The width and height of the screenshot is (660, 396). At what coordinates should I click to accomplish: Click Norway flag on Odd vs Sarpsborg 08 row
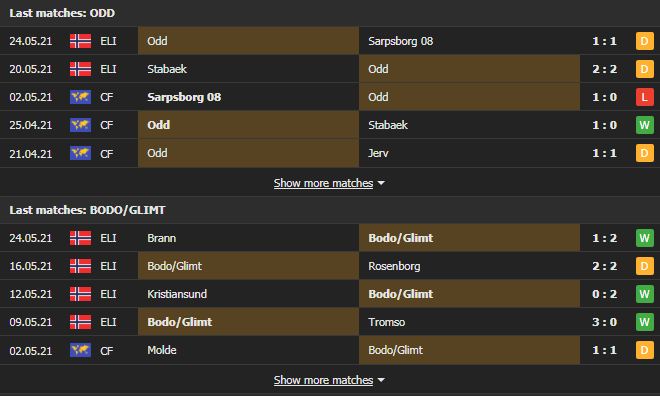coord(80,41)
